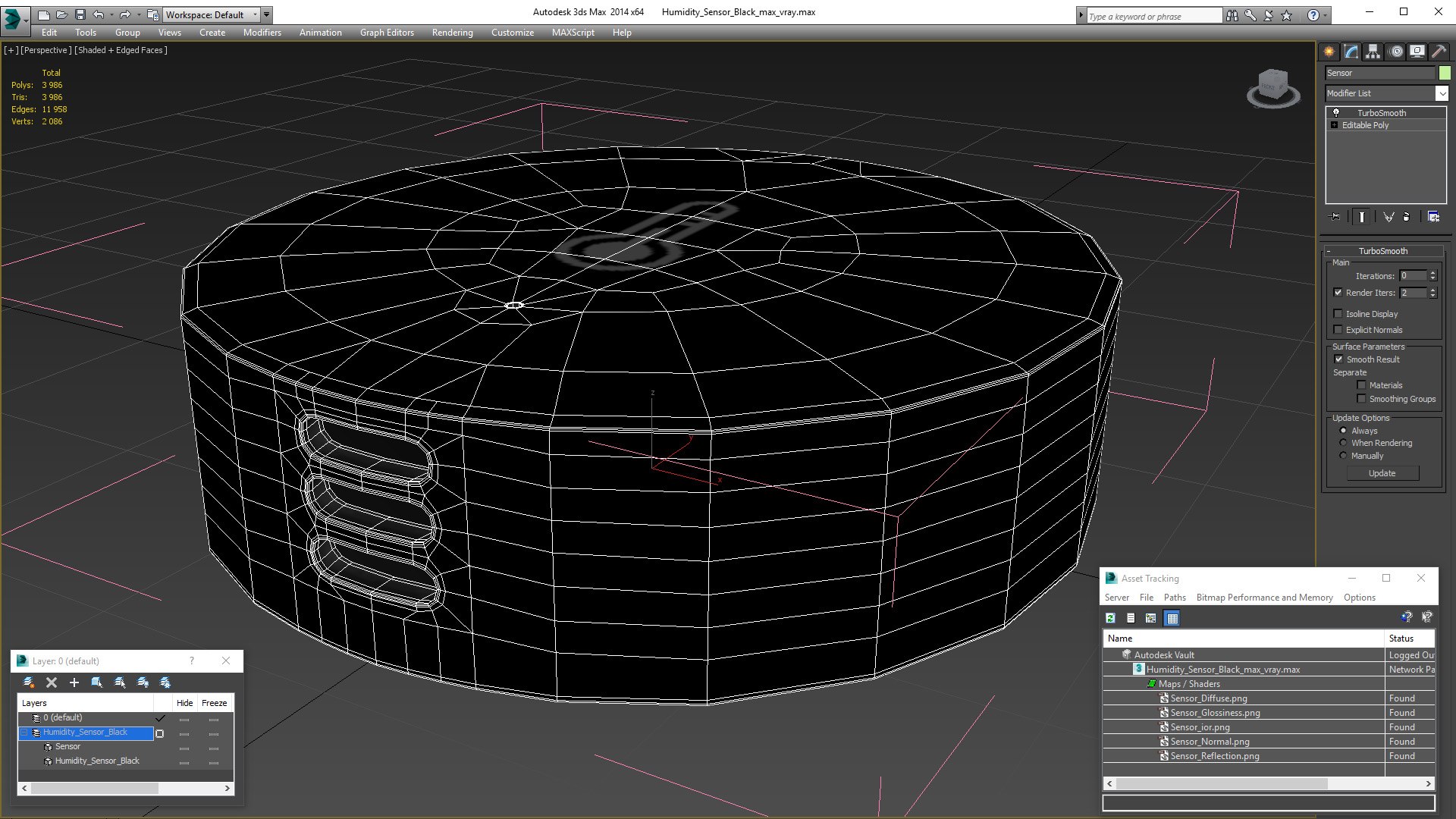The image size is (1456, 819).
Task: Select the When Rendering radio option
Action: [x=1343, y=443]
